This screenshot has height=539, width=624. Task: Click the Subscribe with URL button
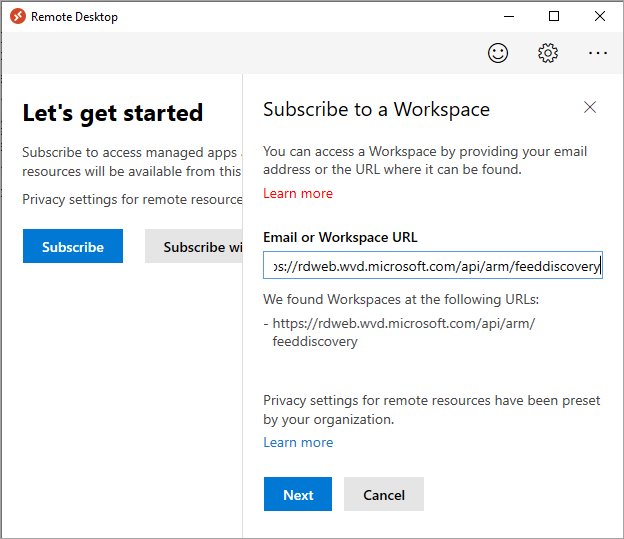[194, 246]
